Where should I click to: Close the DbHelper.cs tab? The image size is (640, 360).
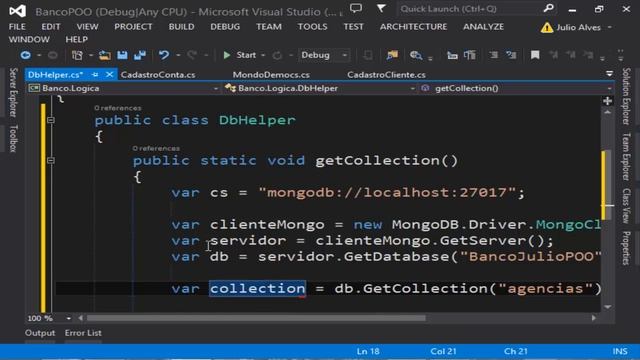click(109, 75)
